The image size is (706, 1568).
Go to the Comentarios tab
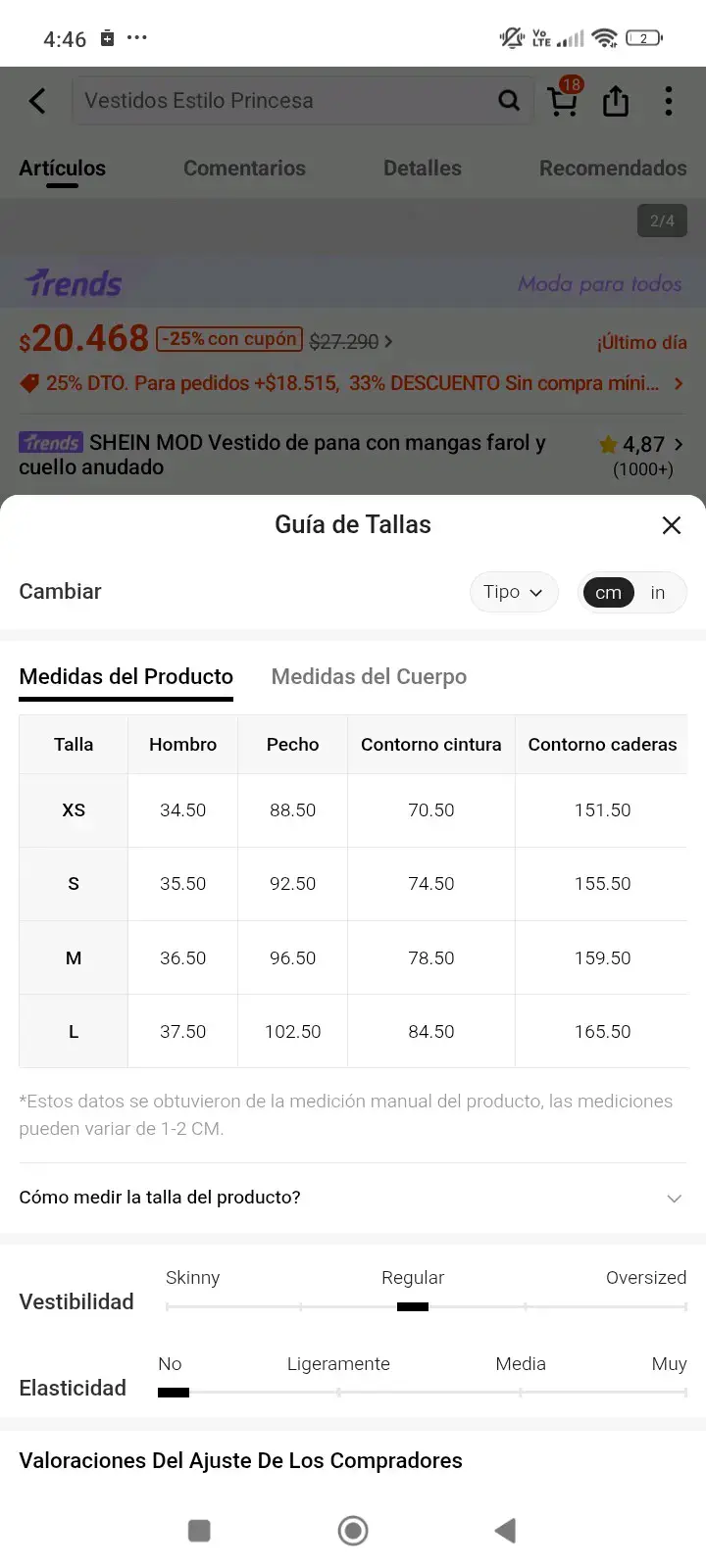point(244,168)
